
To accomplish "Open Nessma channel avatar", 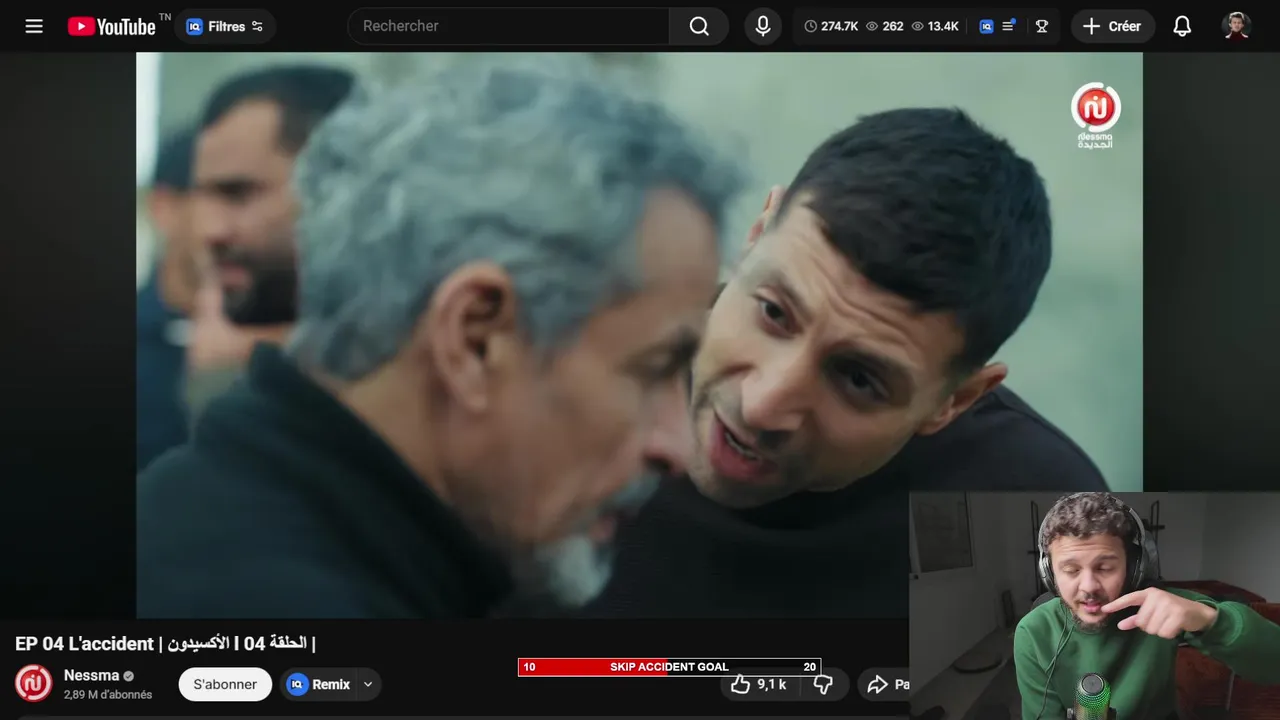I will tap(33, 684).
